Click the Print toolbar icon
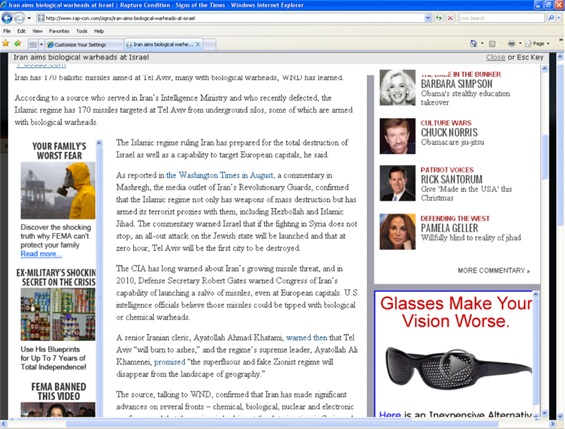 [x=511, y=44]
